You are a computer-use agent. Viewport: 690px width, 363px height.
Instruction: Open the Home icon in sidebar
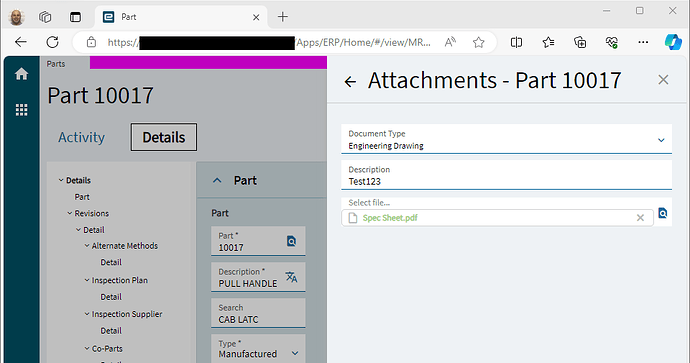click(21, 74)
